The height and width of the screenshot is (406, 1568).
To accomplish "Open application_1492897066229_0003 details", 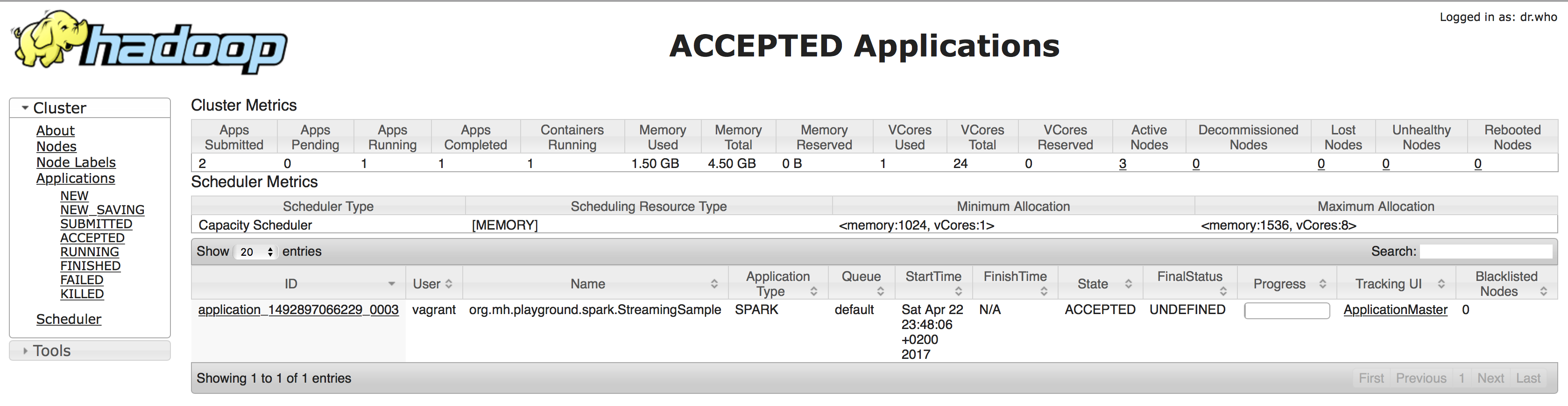I will click(x=298, y=310).
